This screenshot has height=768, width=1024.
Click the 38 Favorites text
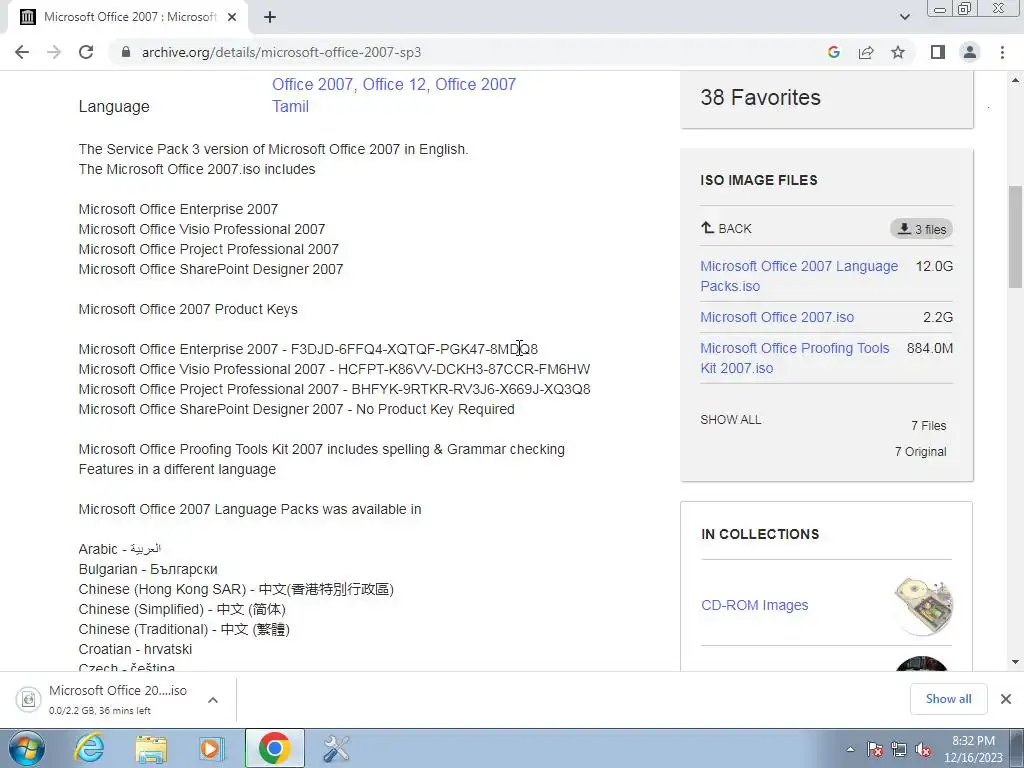(760, 97)
